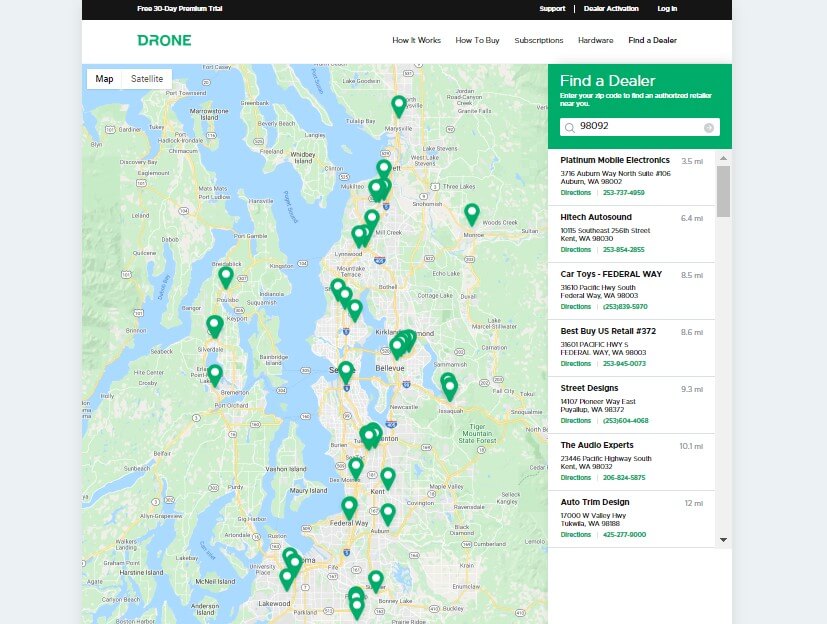Call The Audio Experts at 206-824-5875
The width and height of the screenshot is (827, 624).
(x=624, y=477)
